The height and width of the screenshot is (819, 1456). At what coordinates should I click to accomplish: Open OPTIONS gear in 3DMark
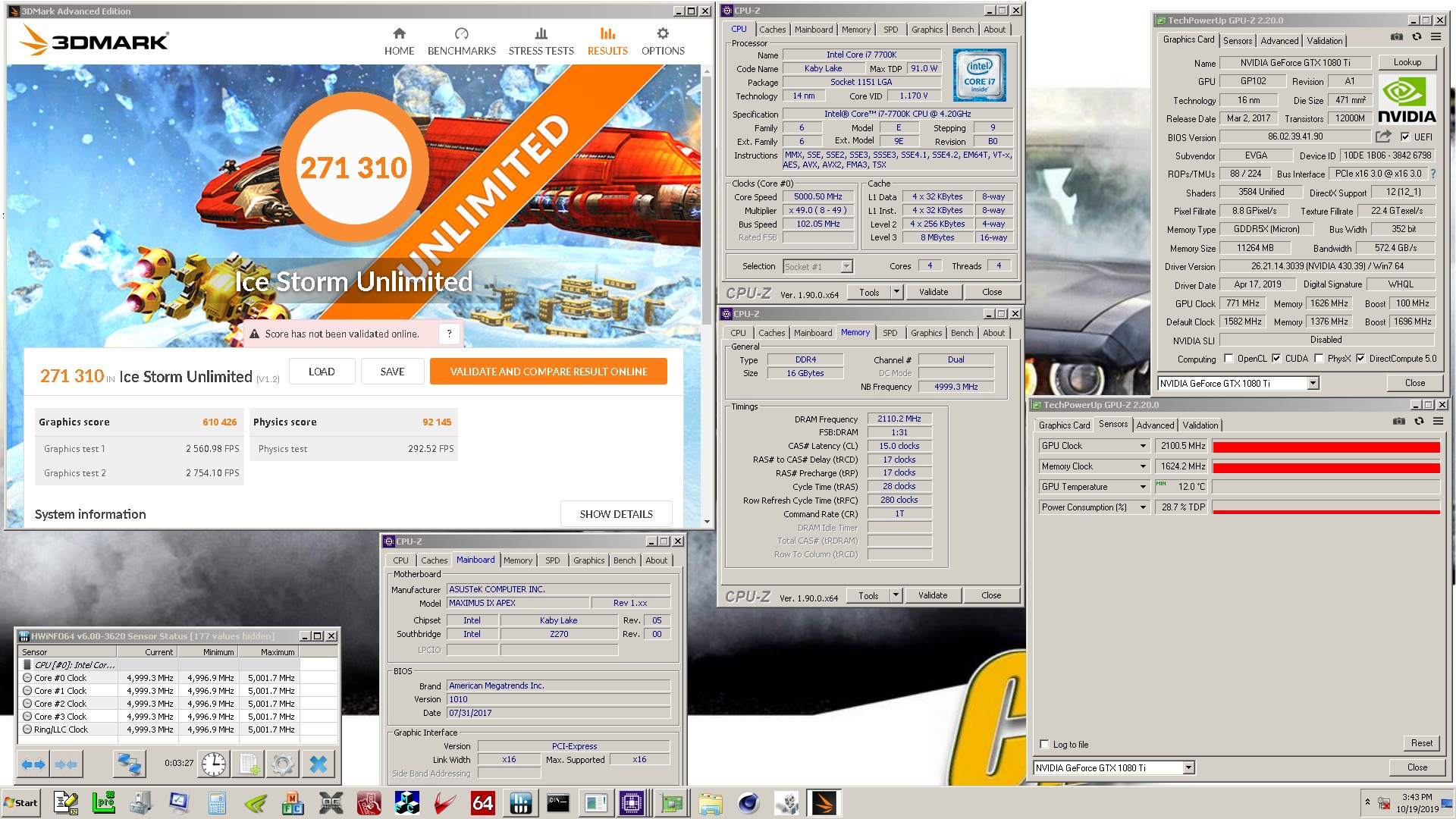click(663, 42)
